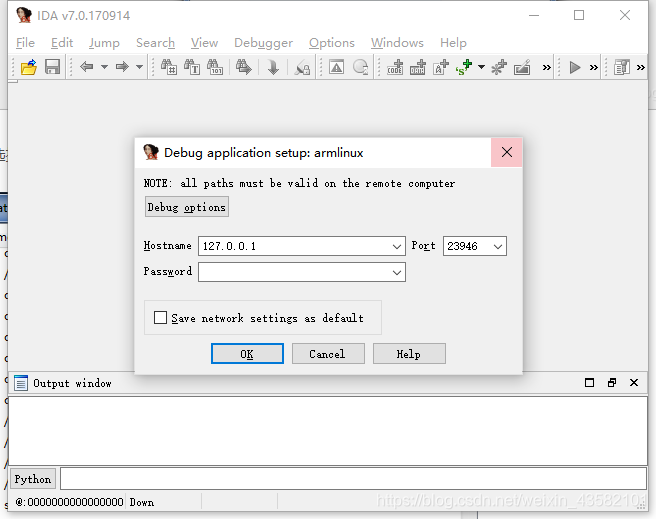Screen dimensions: 656x519
Task: Click the add string A-plus icon
Action: pos(441,67)
